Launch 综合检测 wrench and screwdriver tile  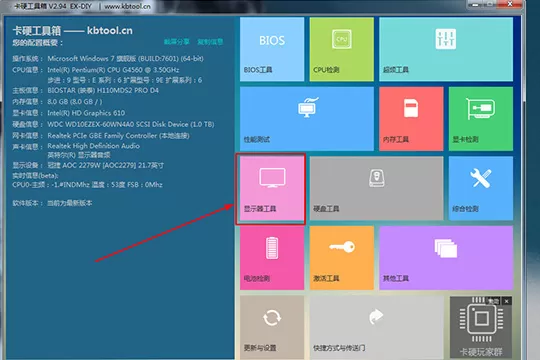pos(481,188)
